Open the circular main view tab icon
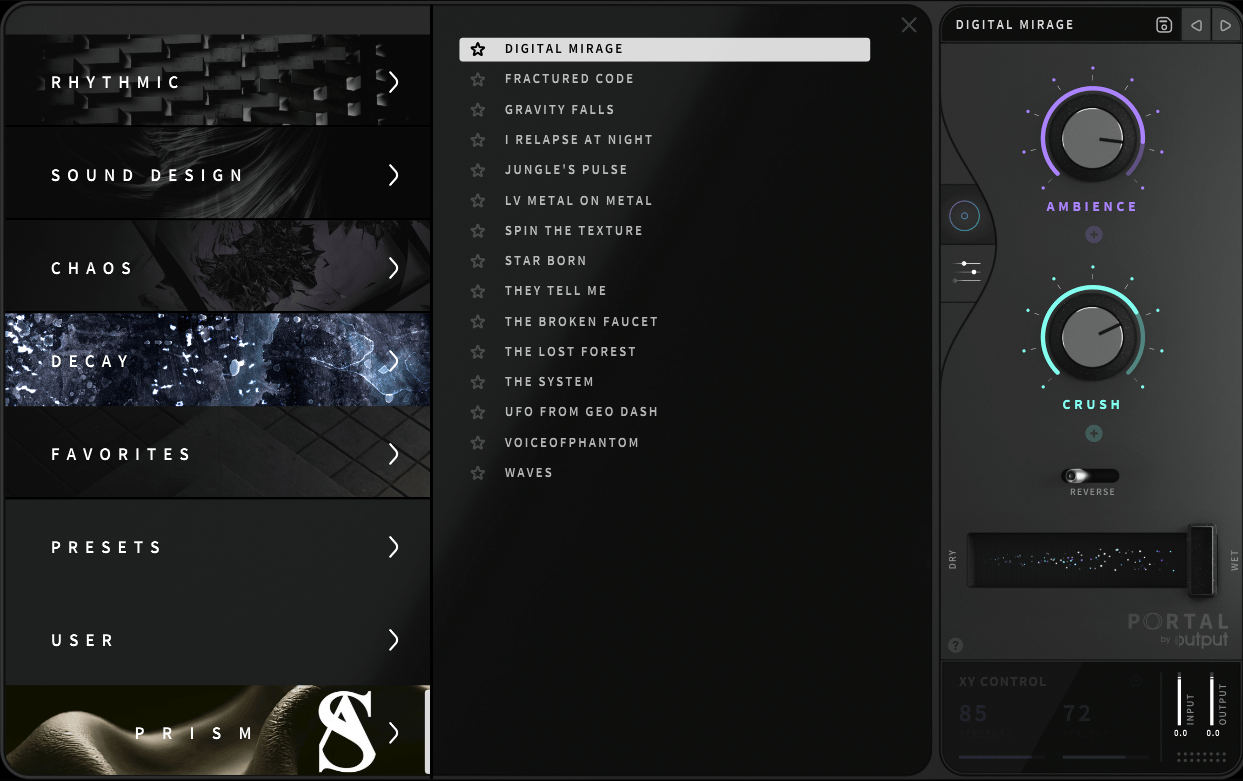The width and height of the screenshot is (1243, 781). coord(965,216)
